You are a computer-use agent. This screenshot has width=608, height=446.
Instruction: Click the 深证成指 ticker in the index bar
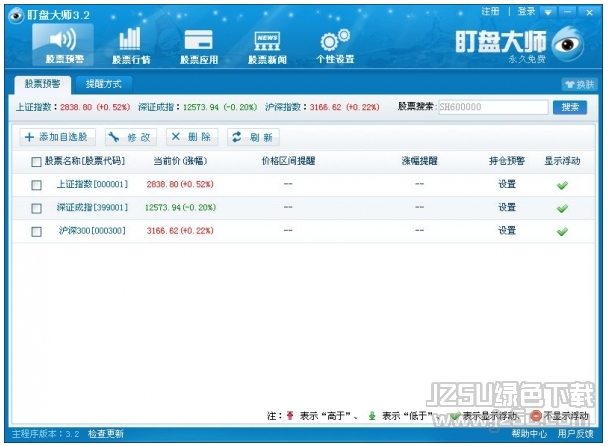[x=197, y=107]
